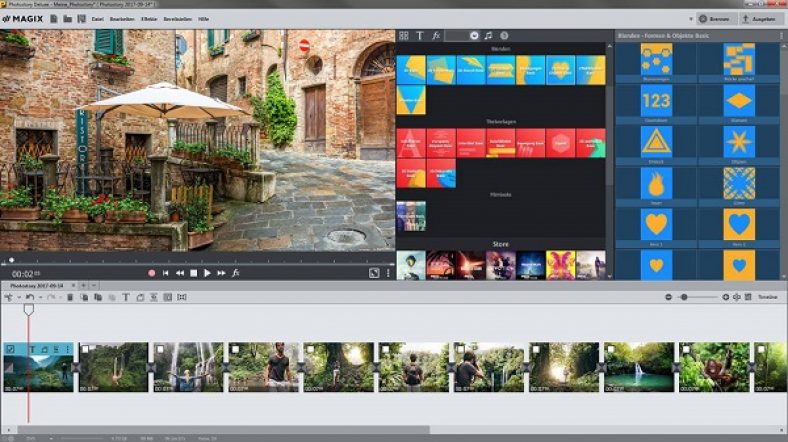Screen dimensions: 788x442
Task: Check the second timeline photo's checkbox
Action: (x=85, y=349)
